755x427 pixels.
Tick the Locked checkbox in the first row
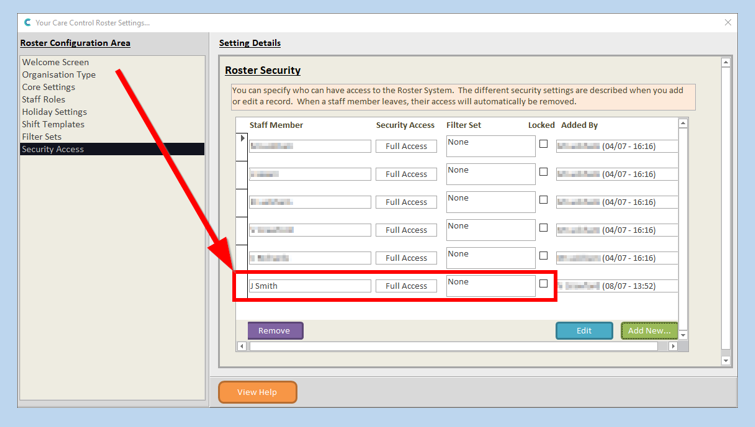pyautogui.click(x=543, y=144)
